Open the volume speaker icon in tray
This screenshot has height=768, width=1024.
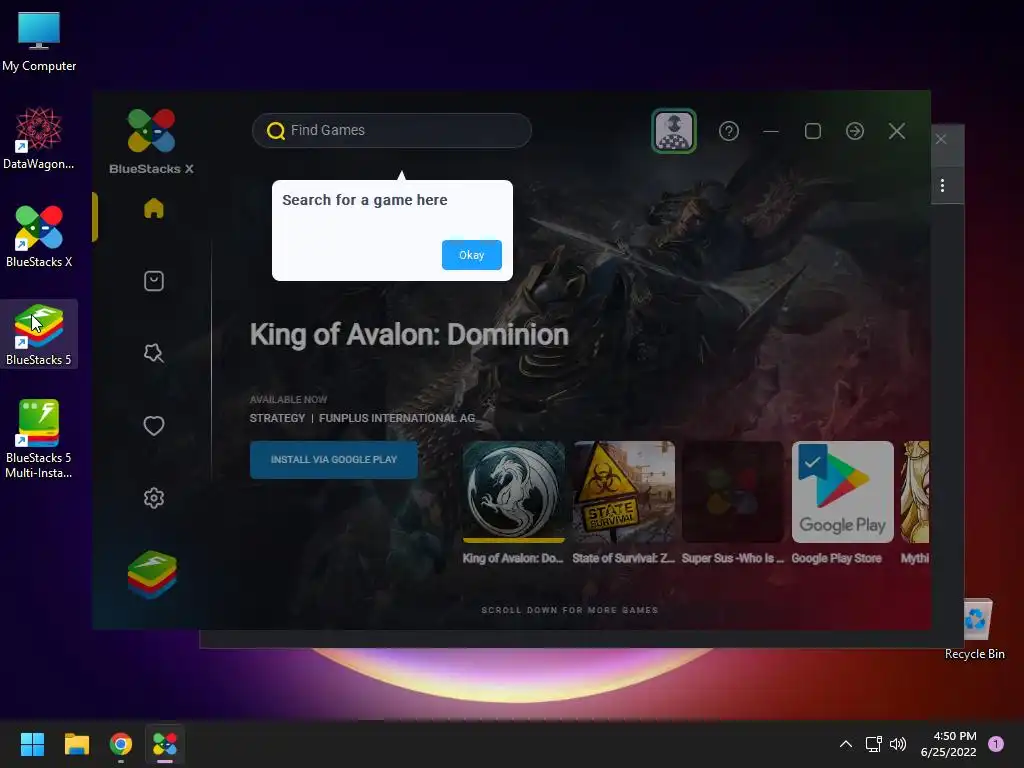tap(898, 744)
